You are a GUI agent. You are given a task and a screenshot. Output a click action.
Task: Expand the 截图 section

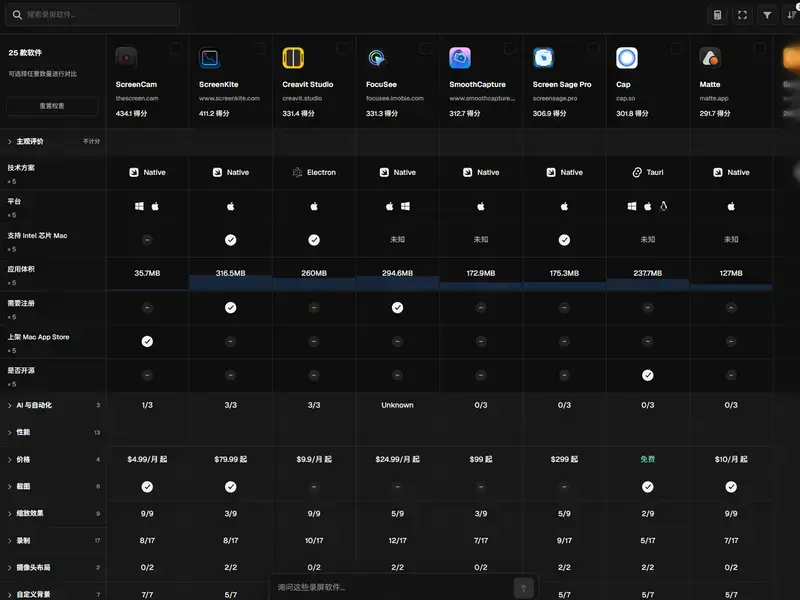pyautogui.click(x=53, y=486)
